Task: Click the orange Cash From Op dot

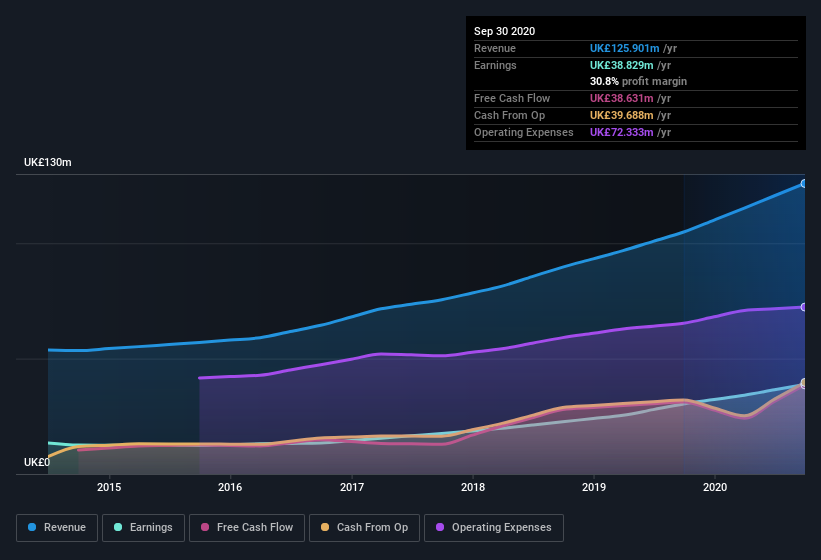Action: click(x=325, y=527)
